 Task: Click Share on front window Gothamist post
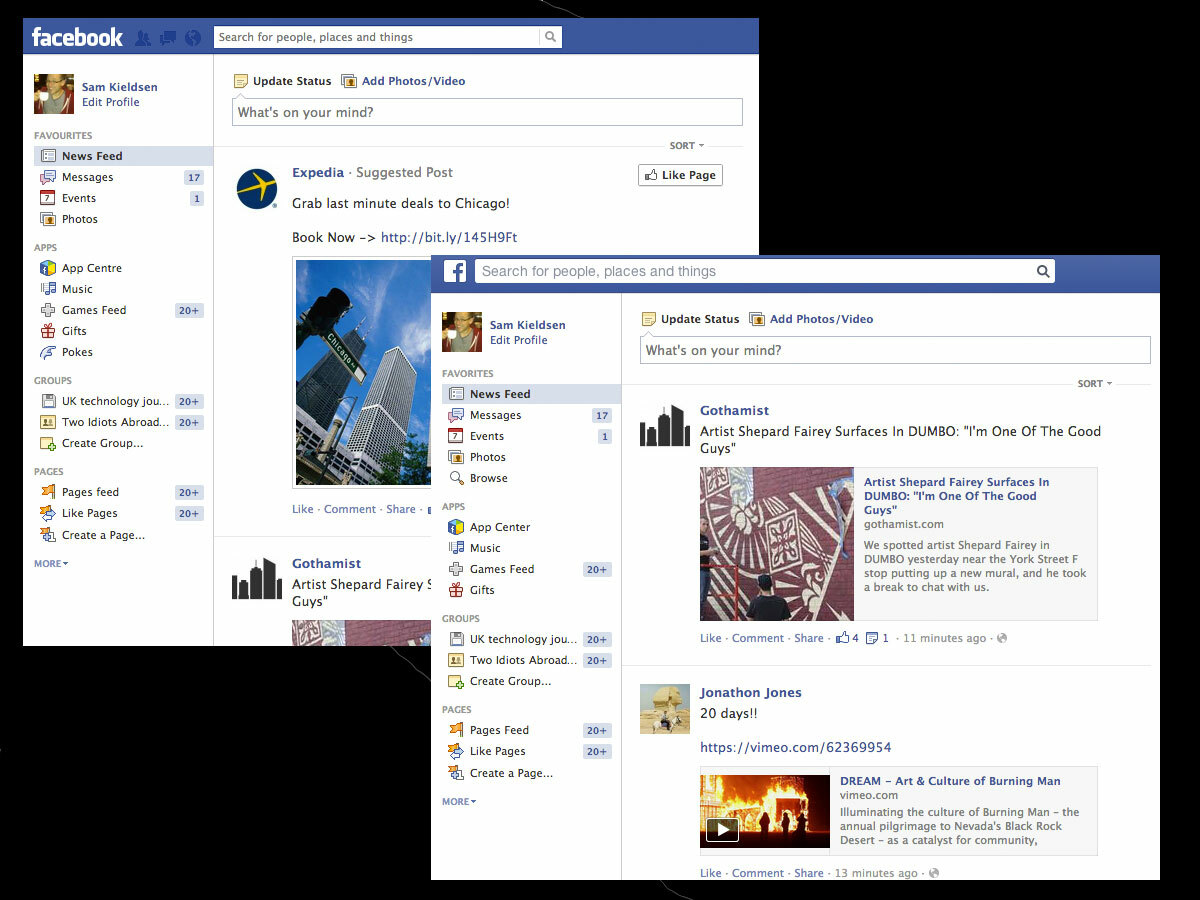(x=809, y=638)
